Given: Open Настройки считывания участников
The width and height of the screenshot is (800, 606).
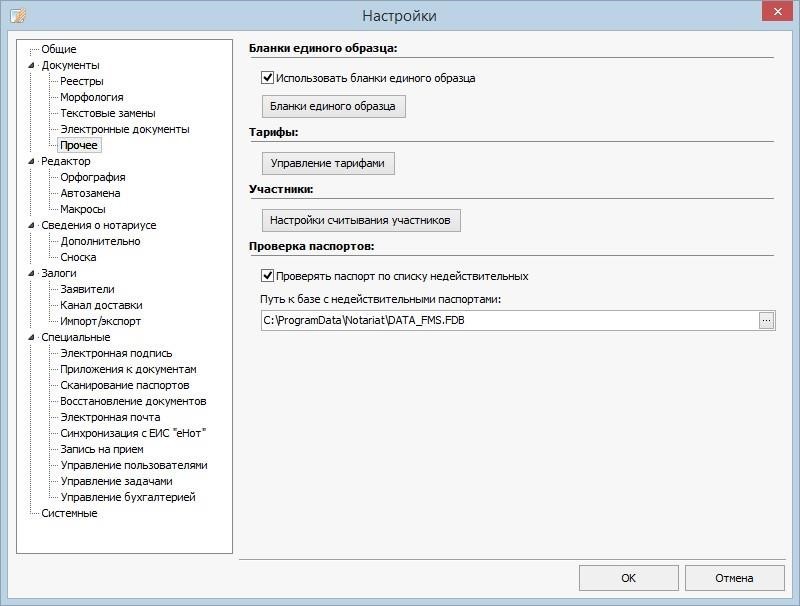Looking at the screenshot, I should pyautogui.click(x=361, y=220).
